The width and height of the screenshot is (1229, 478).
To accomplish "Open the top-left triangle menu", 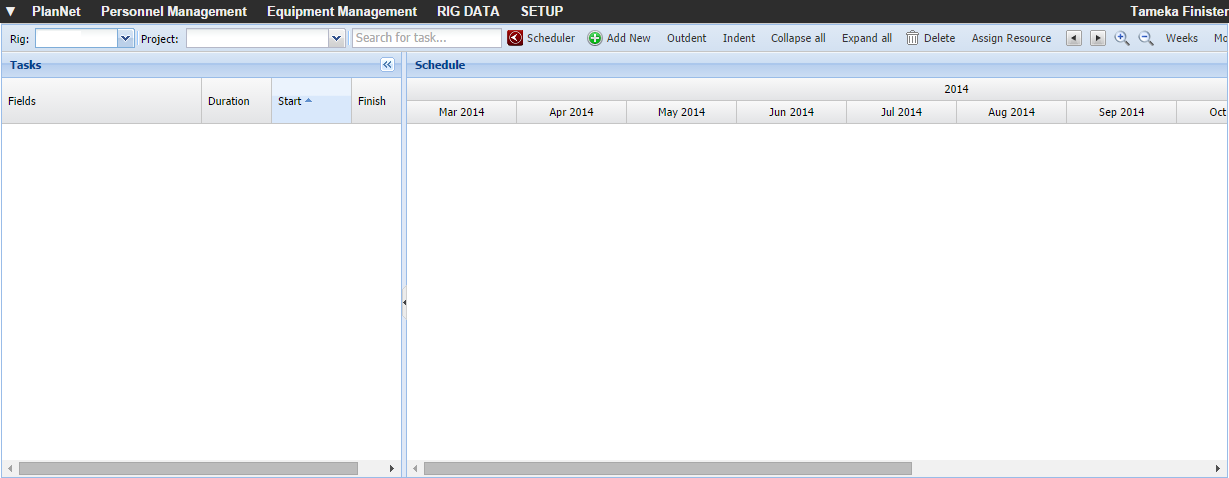I will 10,11.
